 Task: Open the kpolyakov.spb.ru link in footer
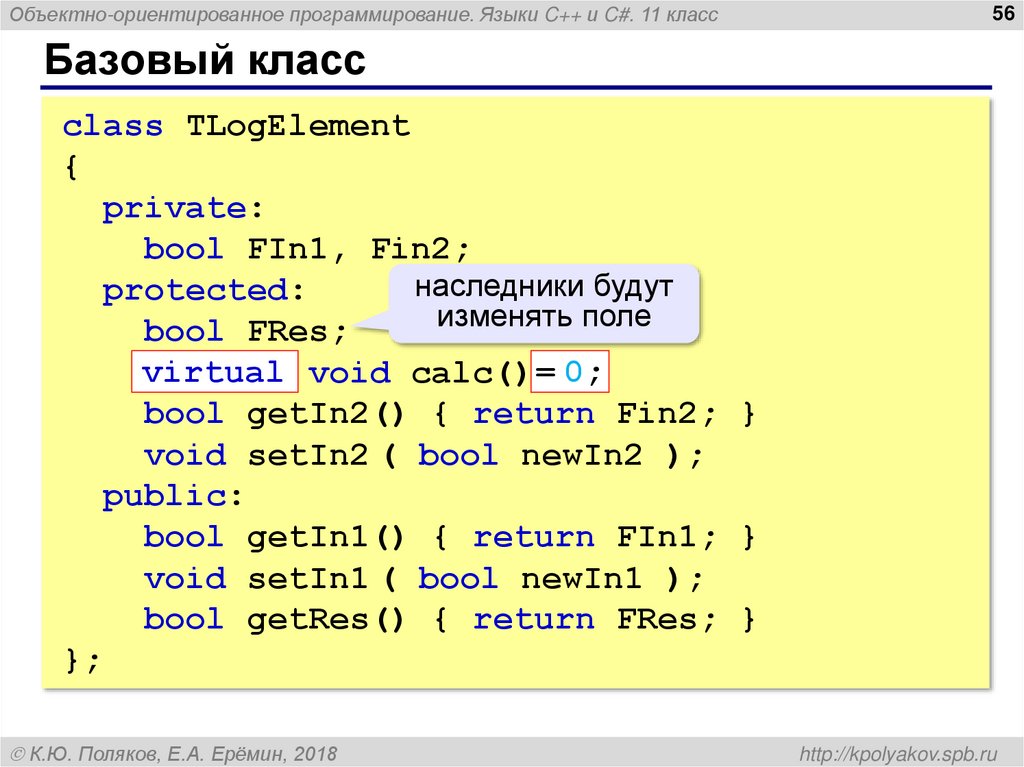pos(898,753)
